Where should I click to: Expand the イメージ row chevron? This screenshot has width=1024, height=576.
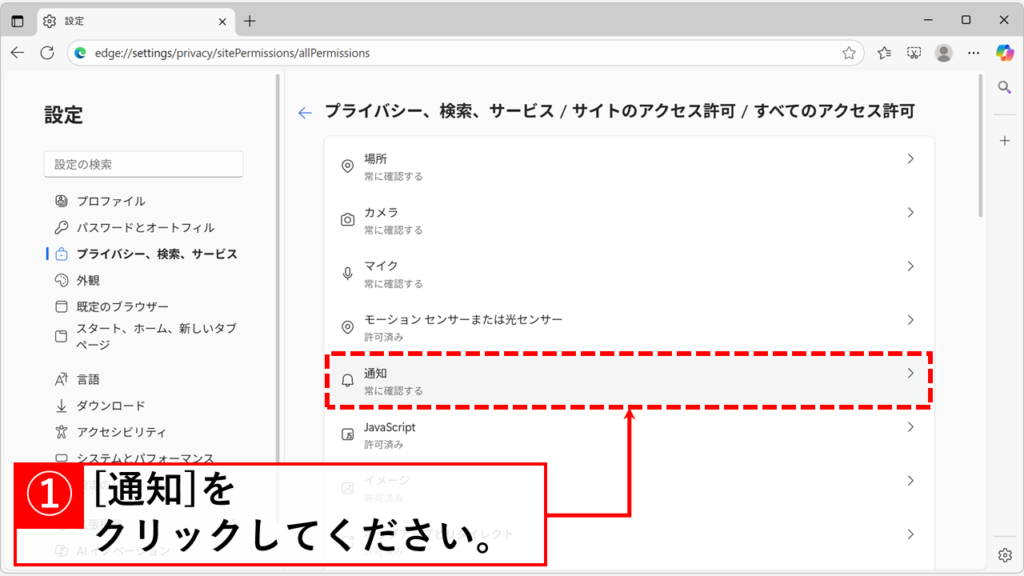point(910,480)
